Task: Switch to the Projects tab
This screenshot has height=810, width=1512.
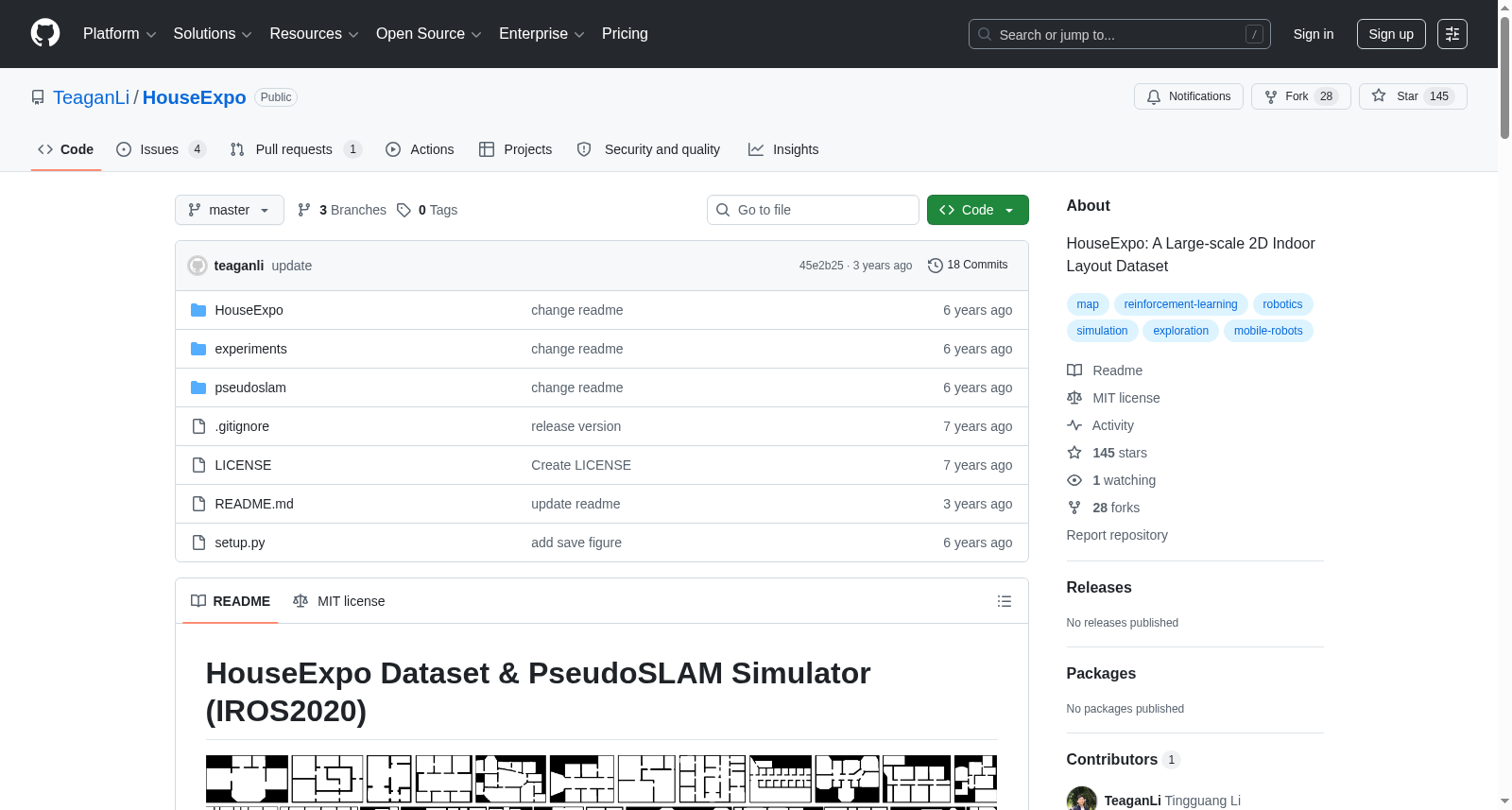Action: tap(516, 149)
